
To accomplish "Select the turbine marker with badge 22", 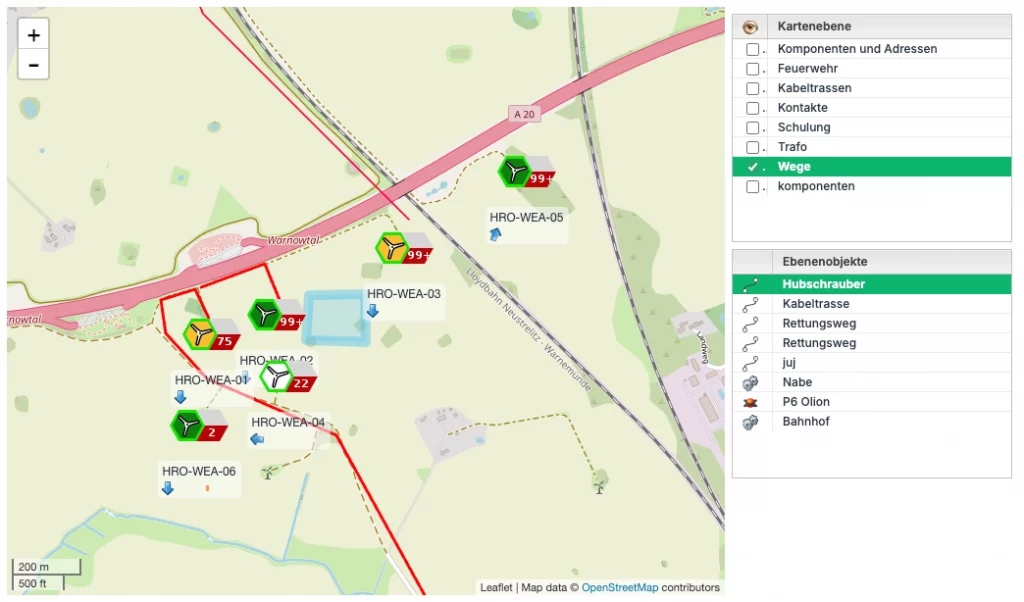I will tap(276, 377).
